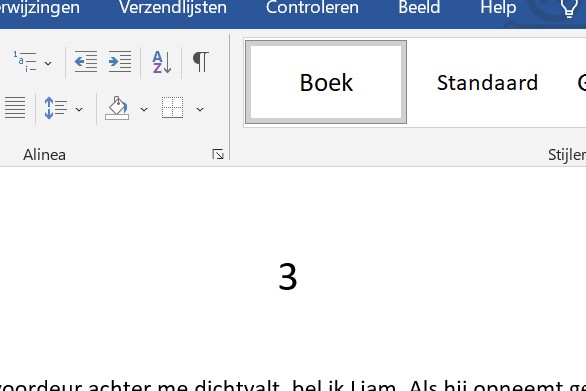Click the Alinea group label
Viewport: 586px width, 391px height.
click(x=44, y=155)
